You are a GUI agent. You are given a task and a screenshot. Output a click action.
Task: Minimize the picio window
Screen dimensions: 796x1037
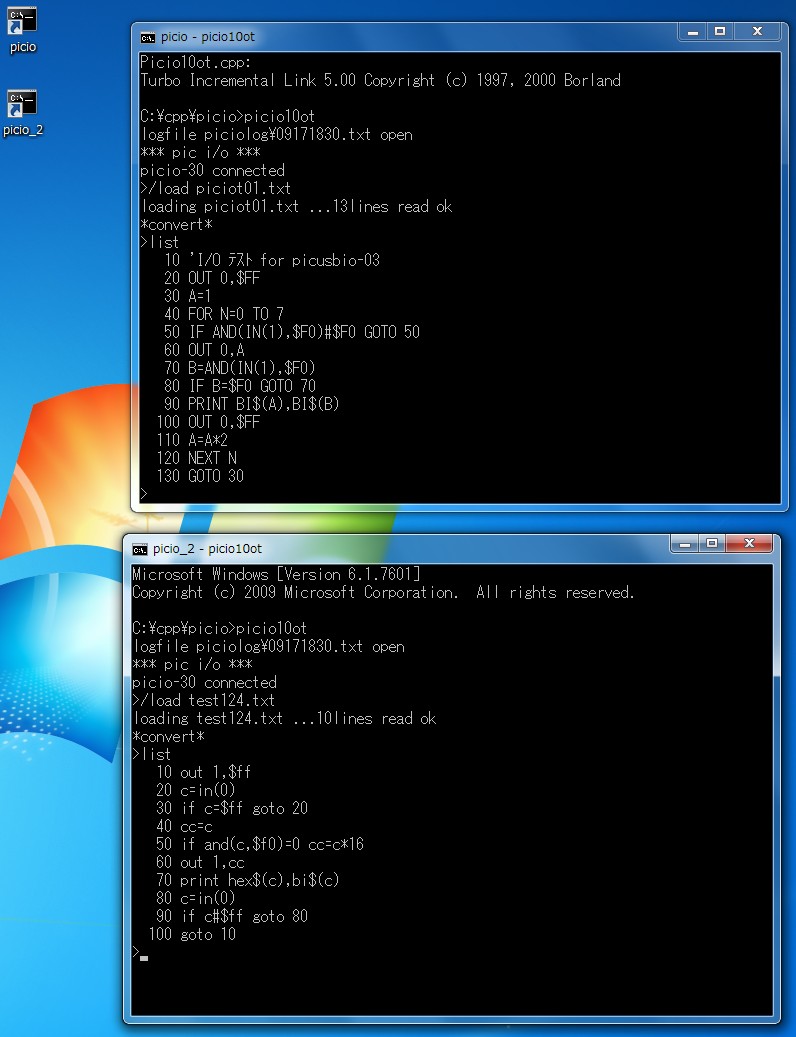point(693,32)
